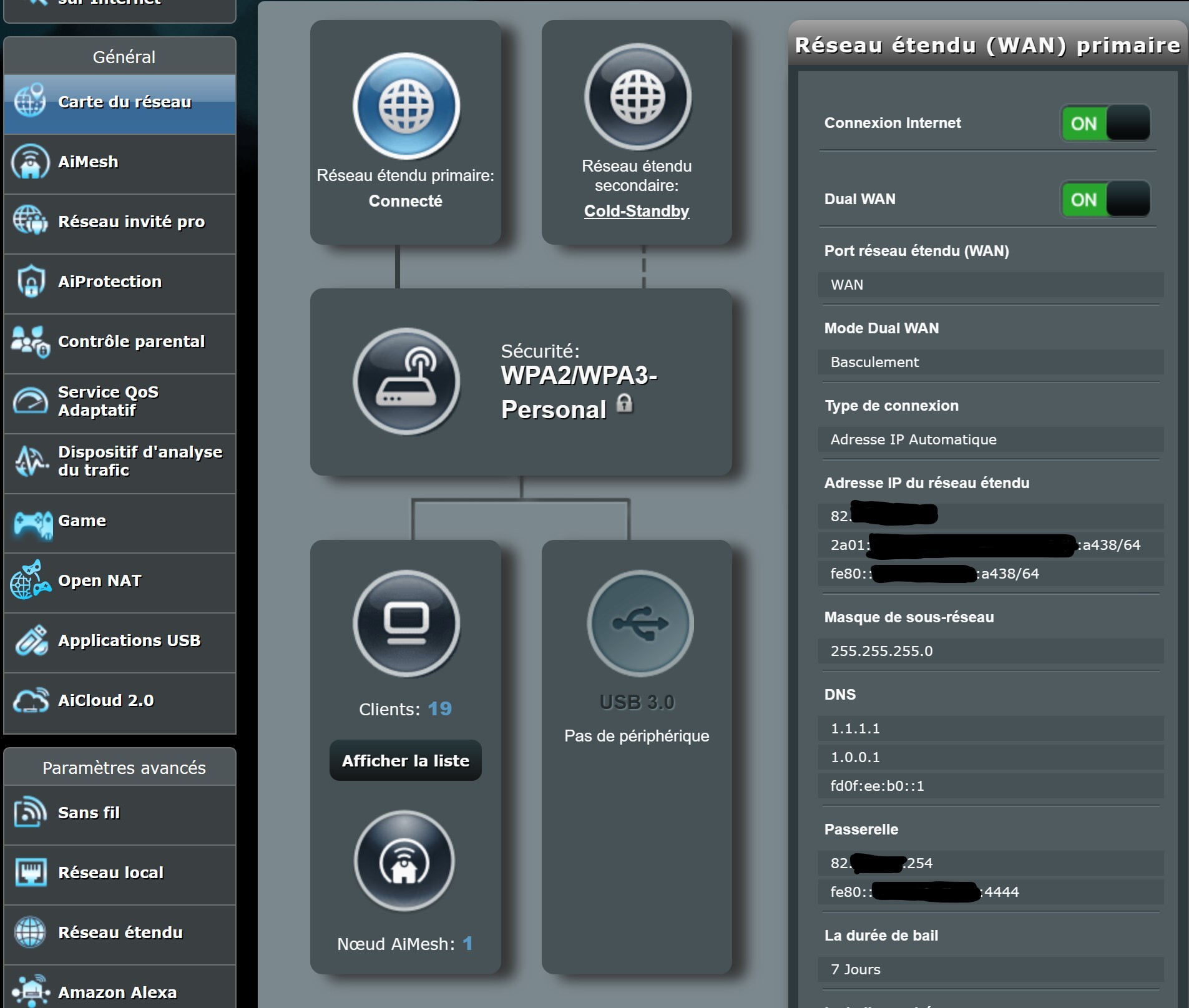This screenshot has width=1189, height=1008.
Task: Click the Pas de périphérique text
Action: 637,736
